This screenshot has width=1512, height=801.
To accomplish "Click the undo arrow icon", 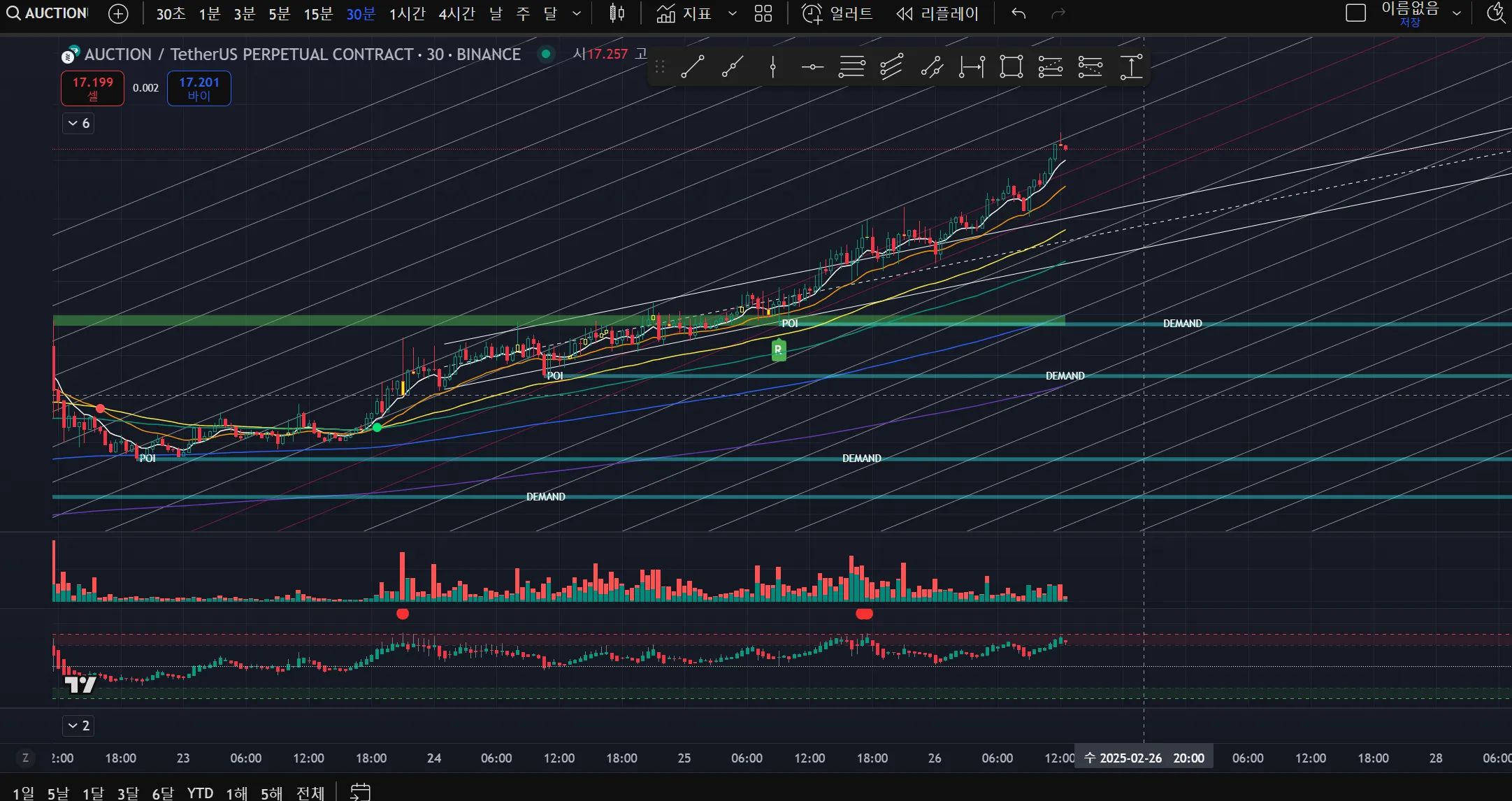I will click(1018, 13).
